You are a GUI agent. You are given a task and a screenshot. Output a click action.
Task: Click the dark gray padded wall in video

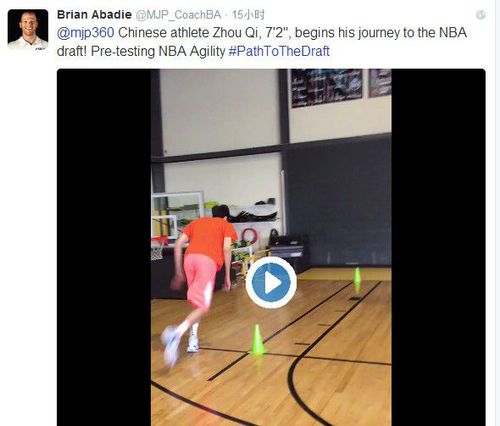[338, 203]
